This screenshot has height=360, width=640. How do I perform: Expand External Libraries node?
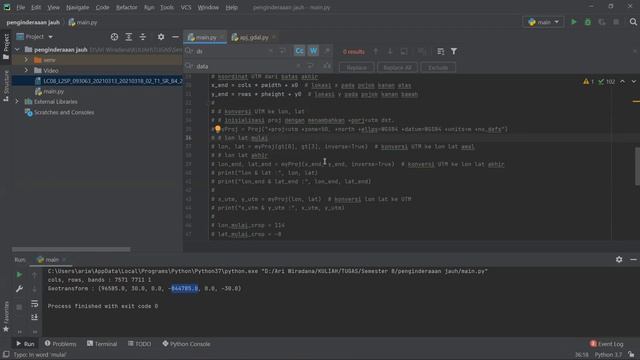pyautogui.click(x=17, y=101)
